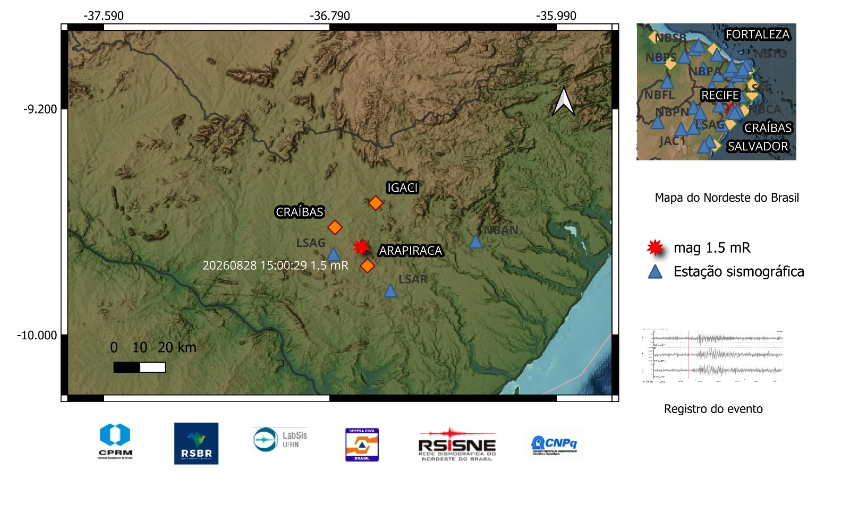Click the event label '20260828 15:00:29 1.5 mR'
The width and height of the screenshot is (850, 505).
[x=275, y=266]
